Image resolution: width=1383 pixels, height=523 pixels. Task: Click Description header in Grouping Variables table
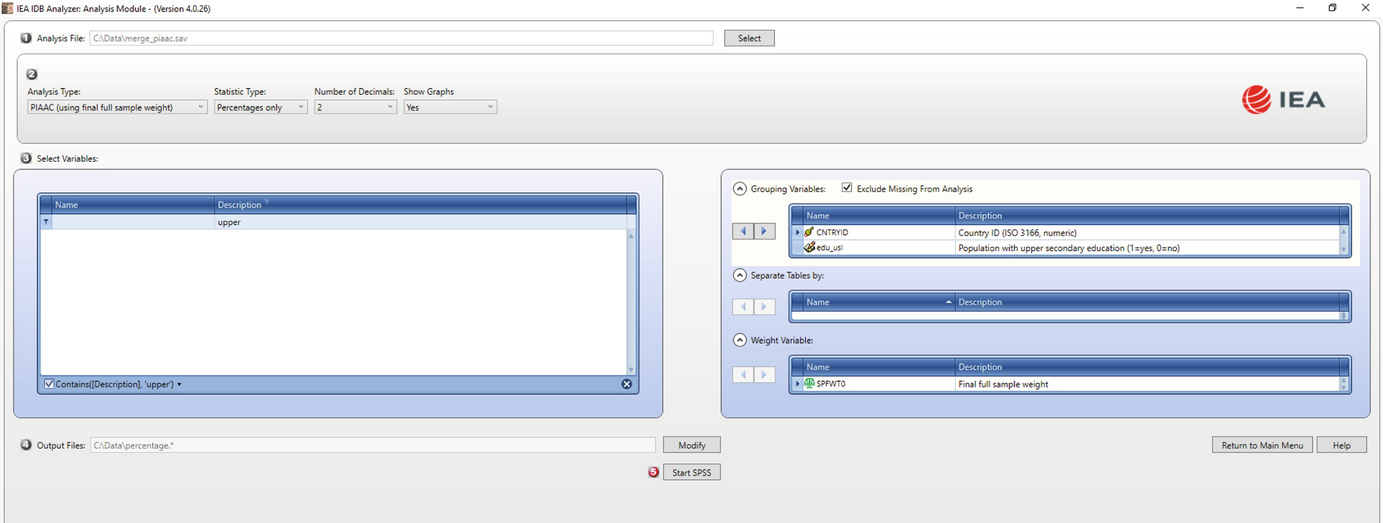(1147, 215)
